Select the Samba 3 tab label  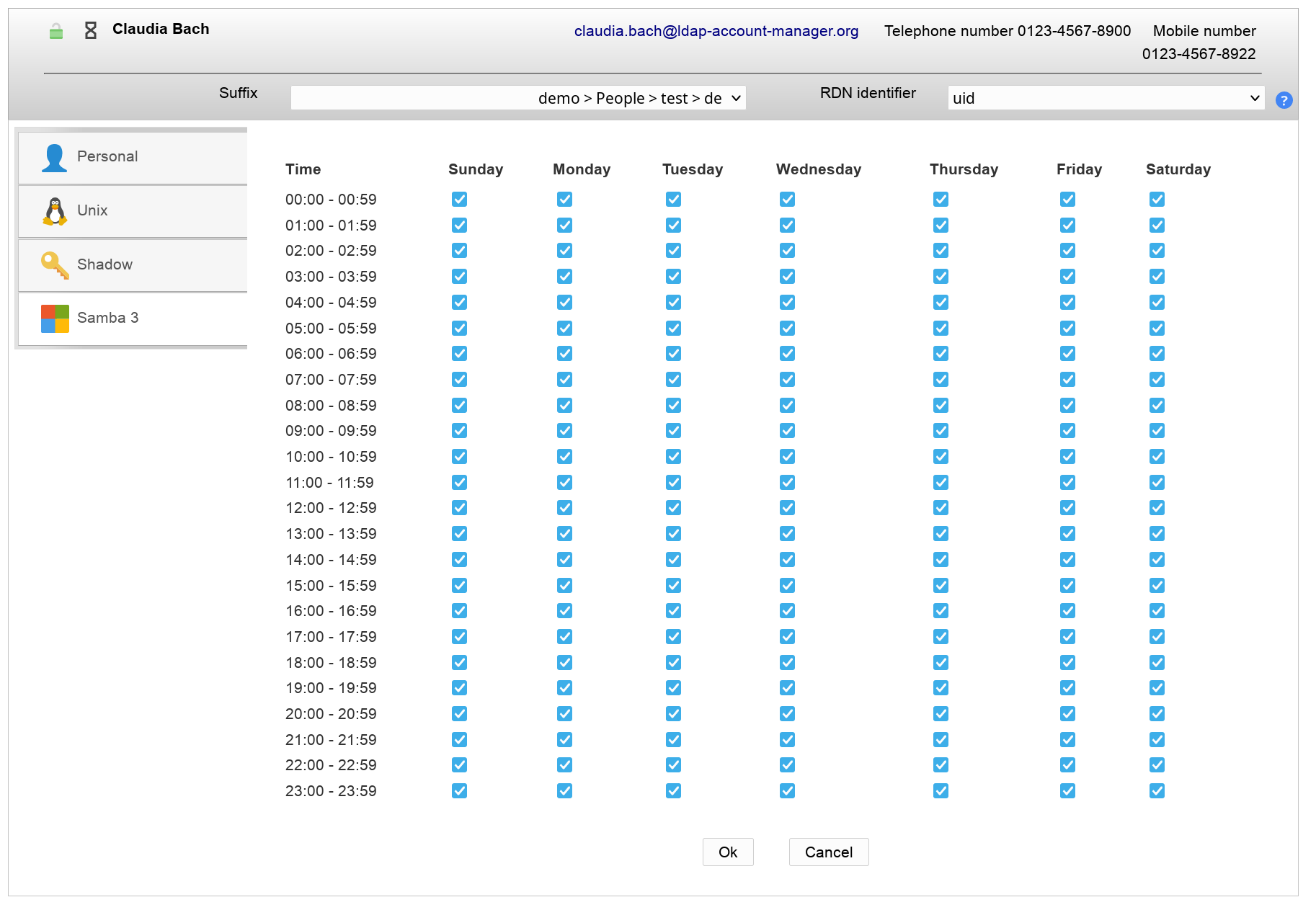107,318
